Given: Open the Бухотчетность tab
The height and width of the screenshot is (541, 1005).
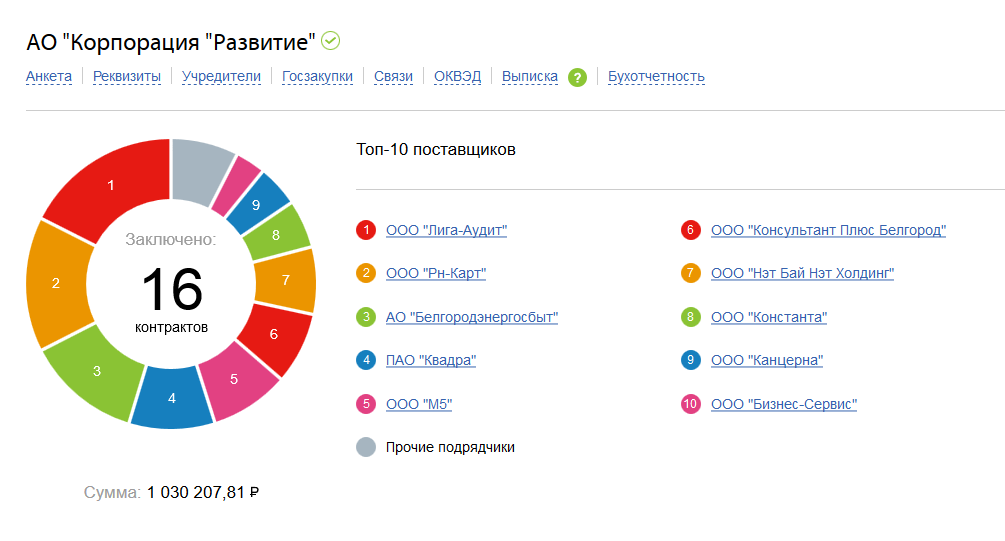Looking at the screenshot, I should point(656,76).
